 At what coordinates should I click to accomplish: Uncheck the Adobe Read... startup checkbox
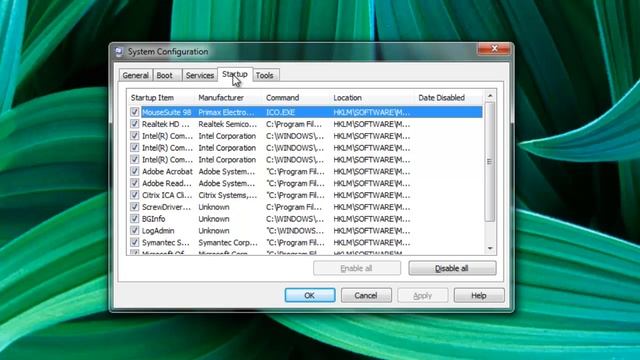click(x=135, y=183)
